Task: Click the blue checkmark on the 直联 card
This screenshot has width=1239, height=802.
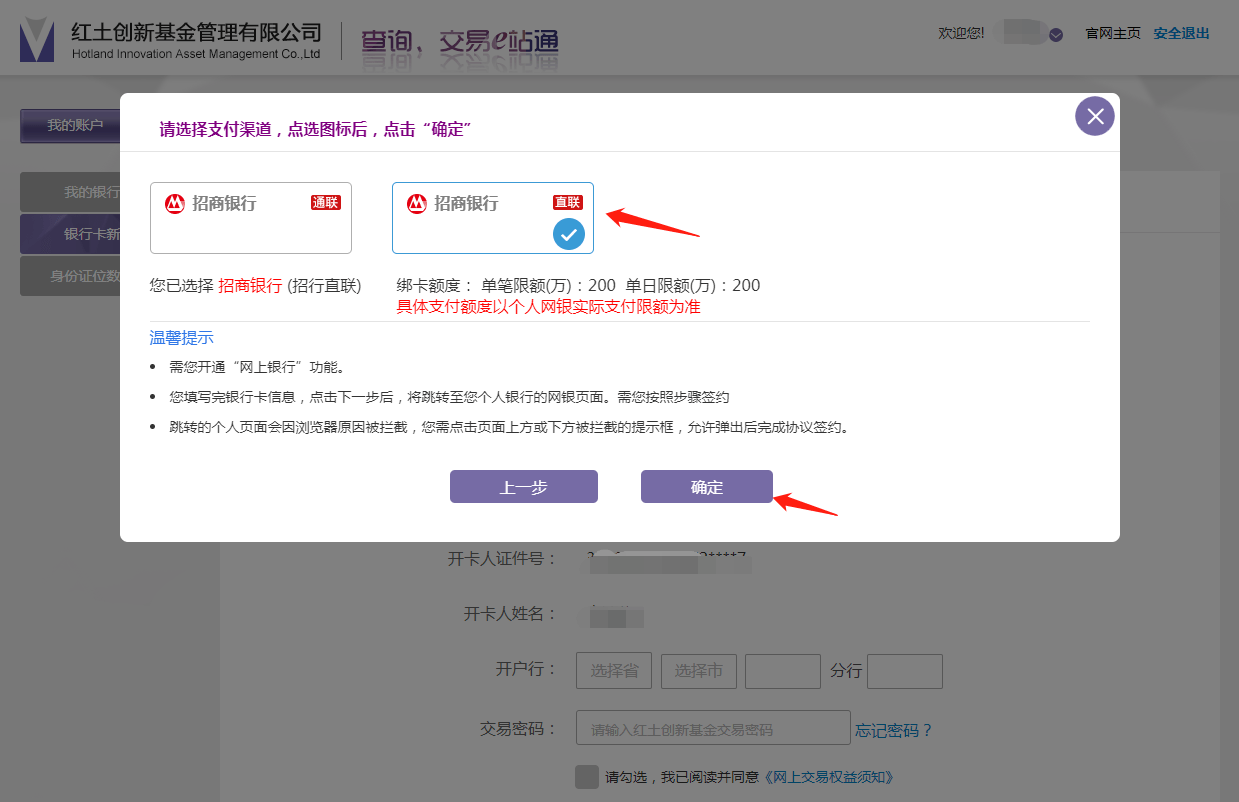Action: click(x=569, y=235)
